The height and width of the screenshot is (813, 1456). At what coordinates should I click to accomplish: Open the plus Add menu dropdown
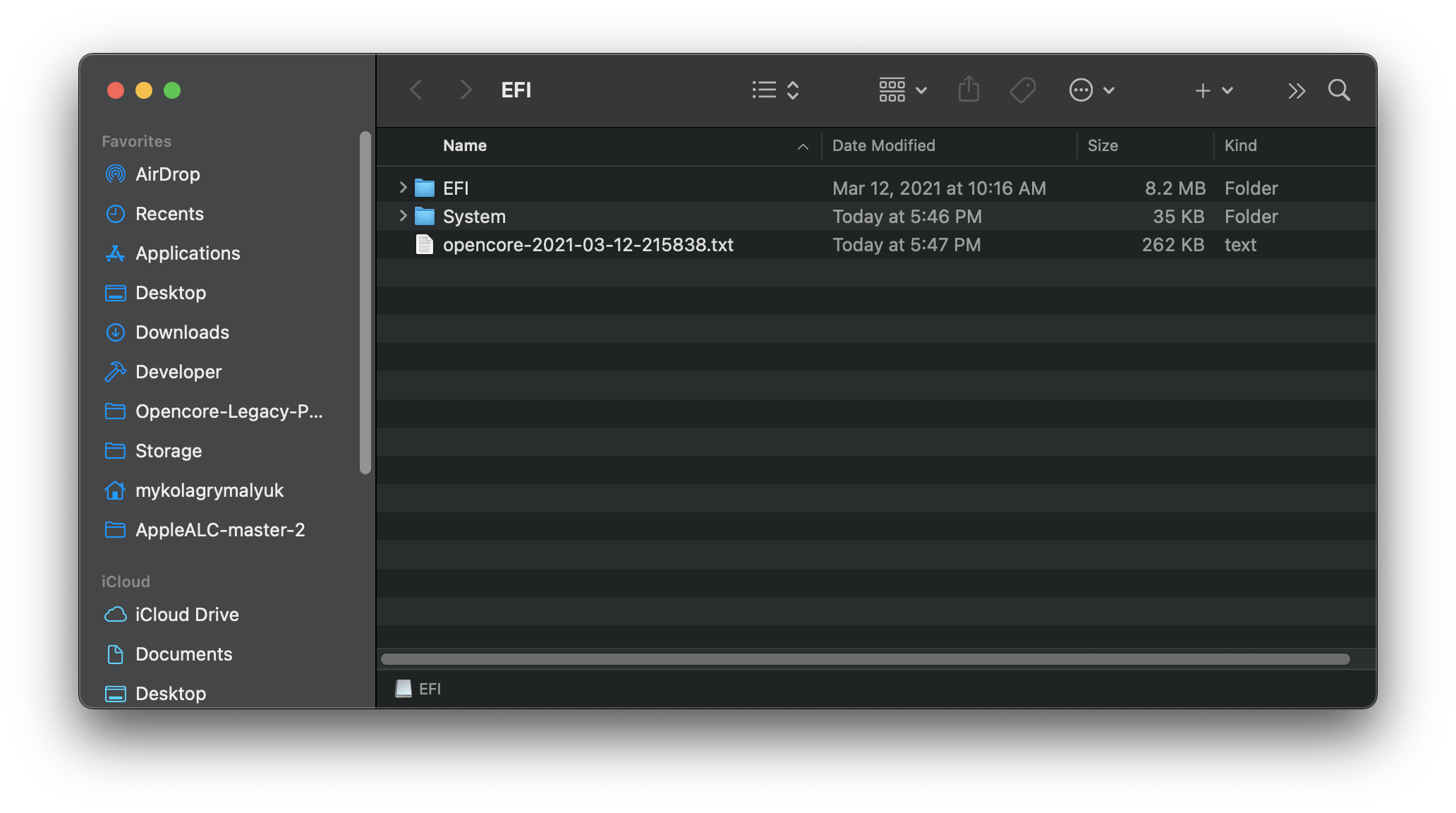[1213, 90]
